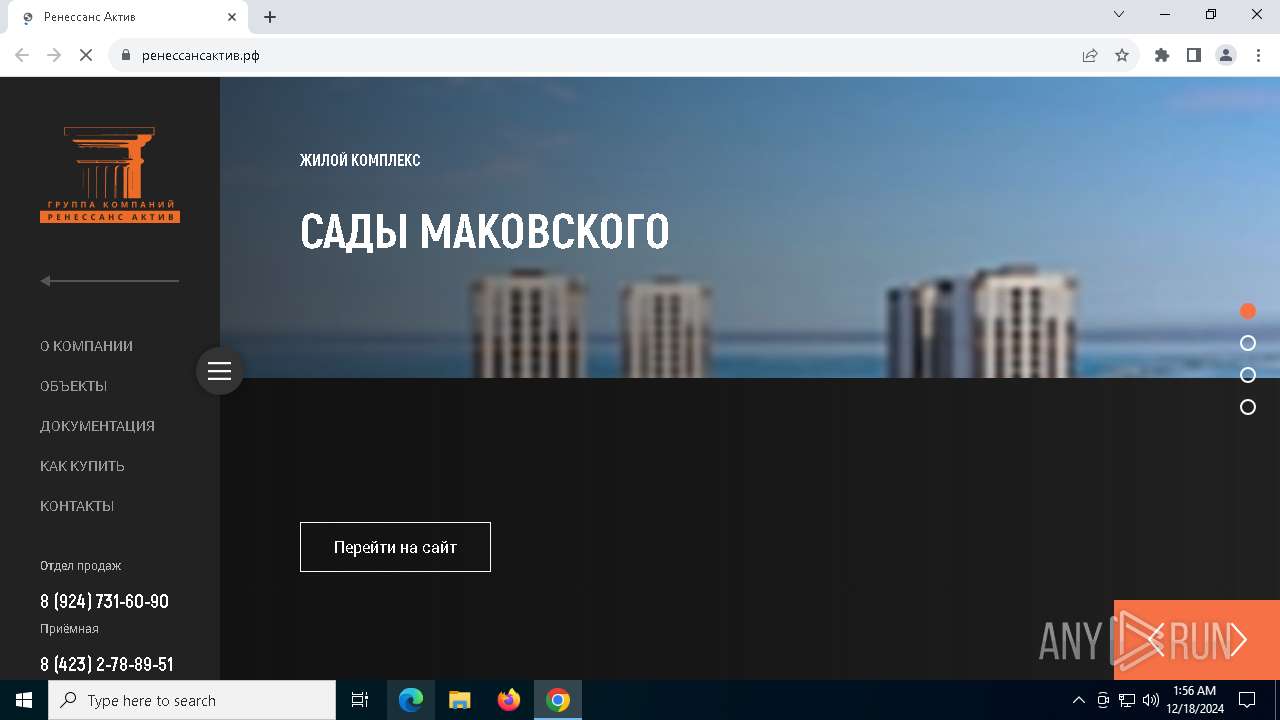Click the Отдел продаж label
The width and height of the screenshot is (1280, 720).
(80, 566)
